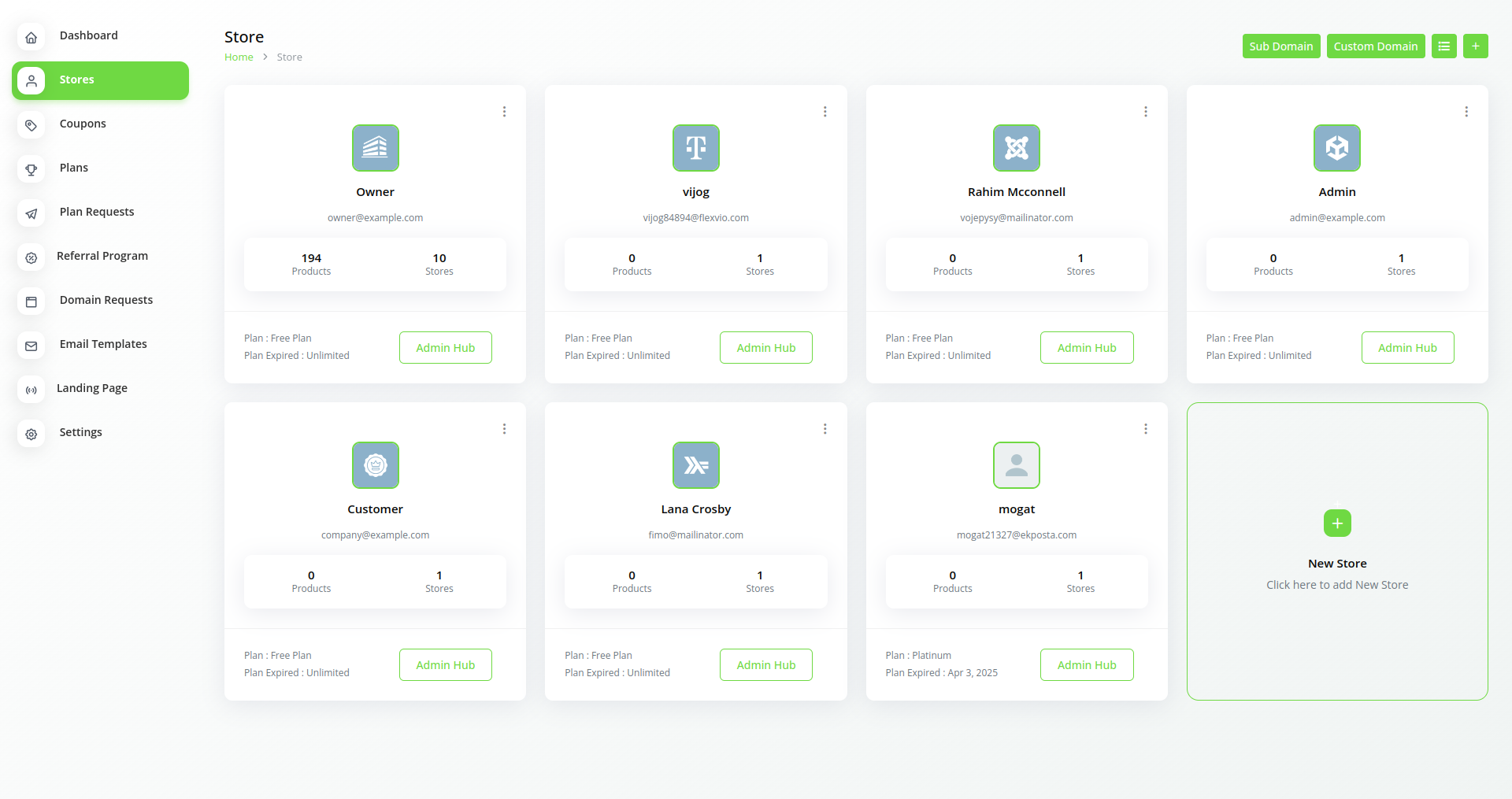Click the Settings gear icon in sidebar
The image size is (1512, 799).
(x=31, y=434)
